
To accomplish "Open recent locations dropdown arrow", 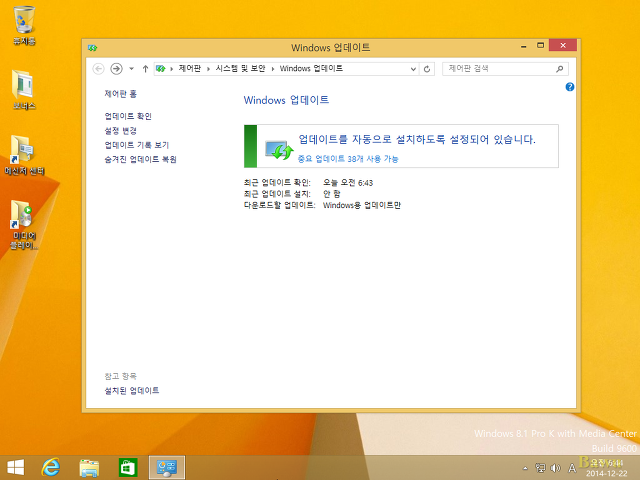I will 131,69.
